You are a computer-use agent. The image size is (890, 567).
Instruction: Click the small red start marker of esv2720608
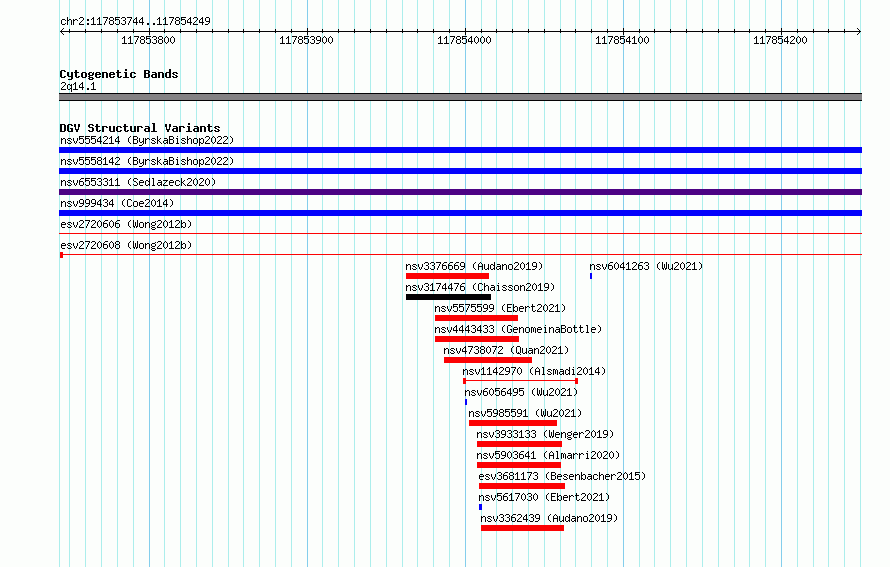(x=61, y=255)
